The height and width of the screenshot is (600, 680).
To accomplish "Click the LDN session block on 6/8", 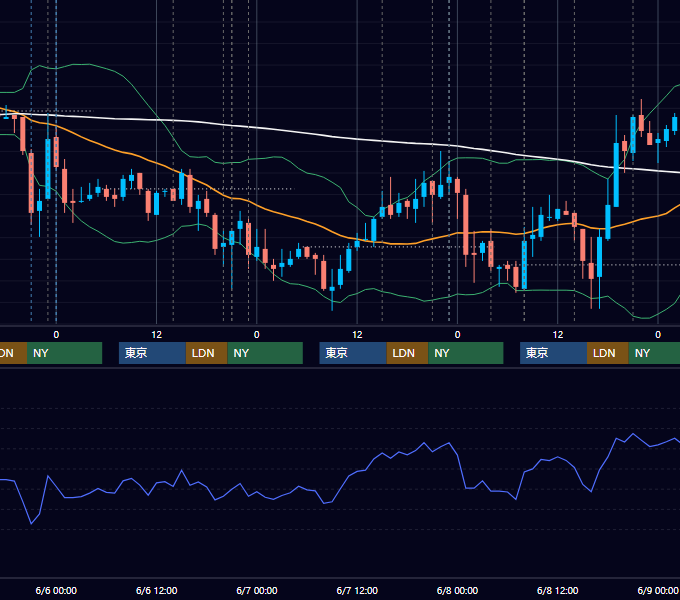I will click(x=608, y=353).
